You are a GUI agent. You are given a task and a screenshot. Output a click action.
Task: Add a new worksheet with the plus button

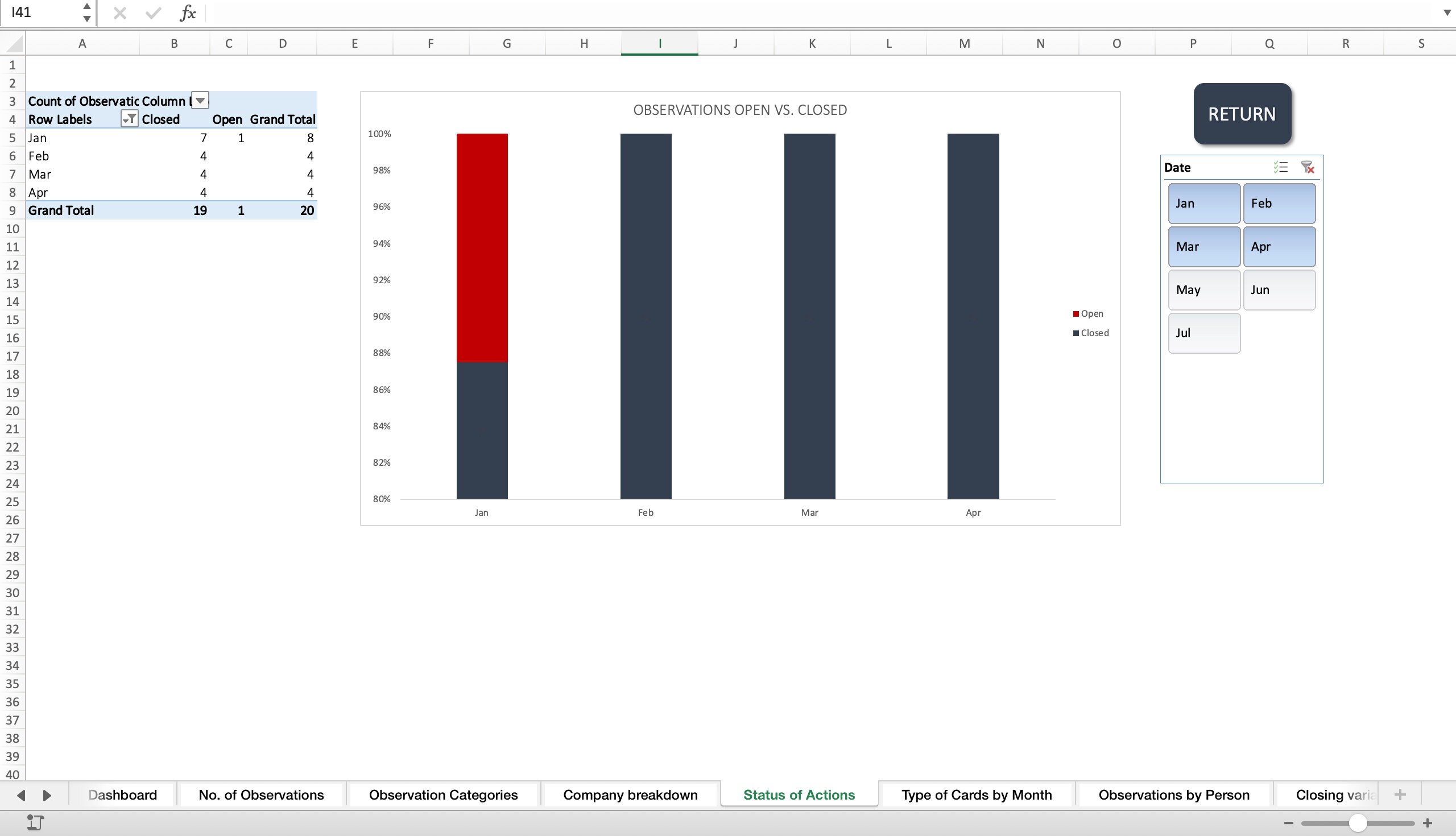[1401, 794]
